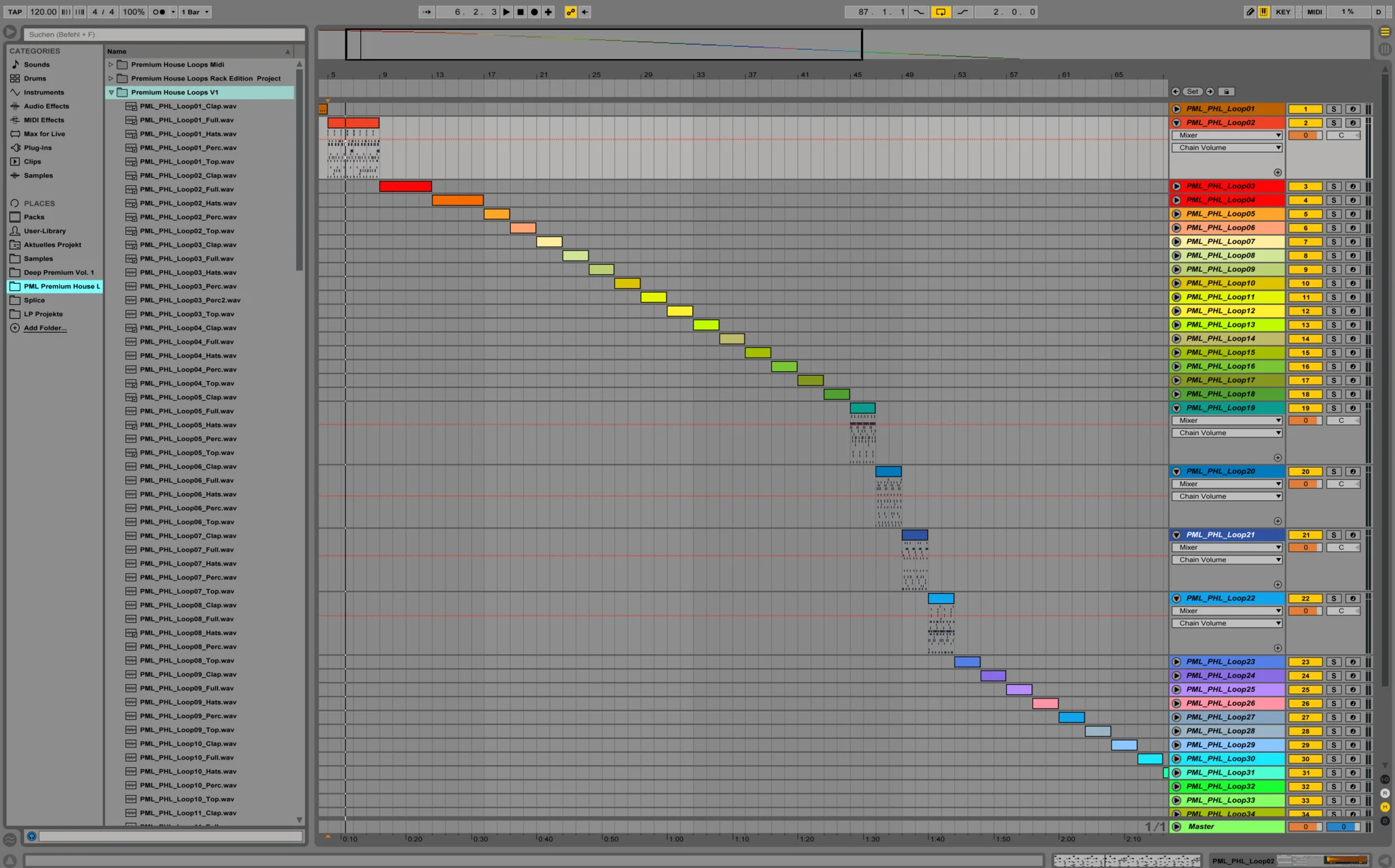Solo track PML_PHL_Loop30
This screenshot has width=1395, height=868.
click(1334, 759)
